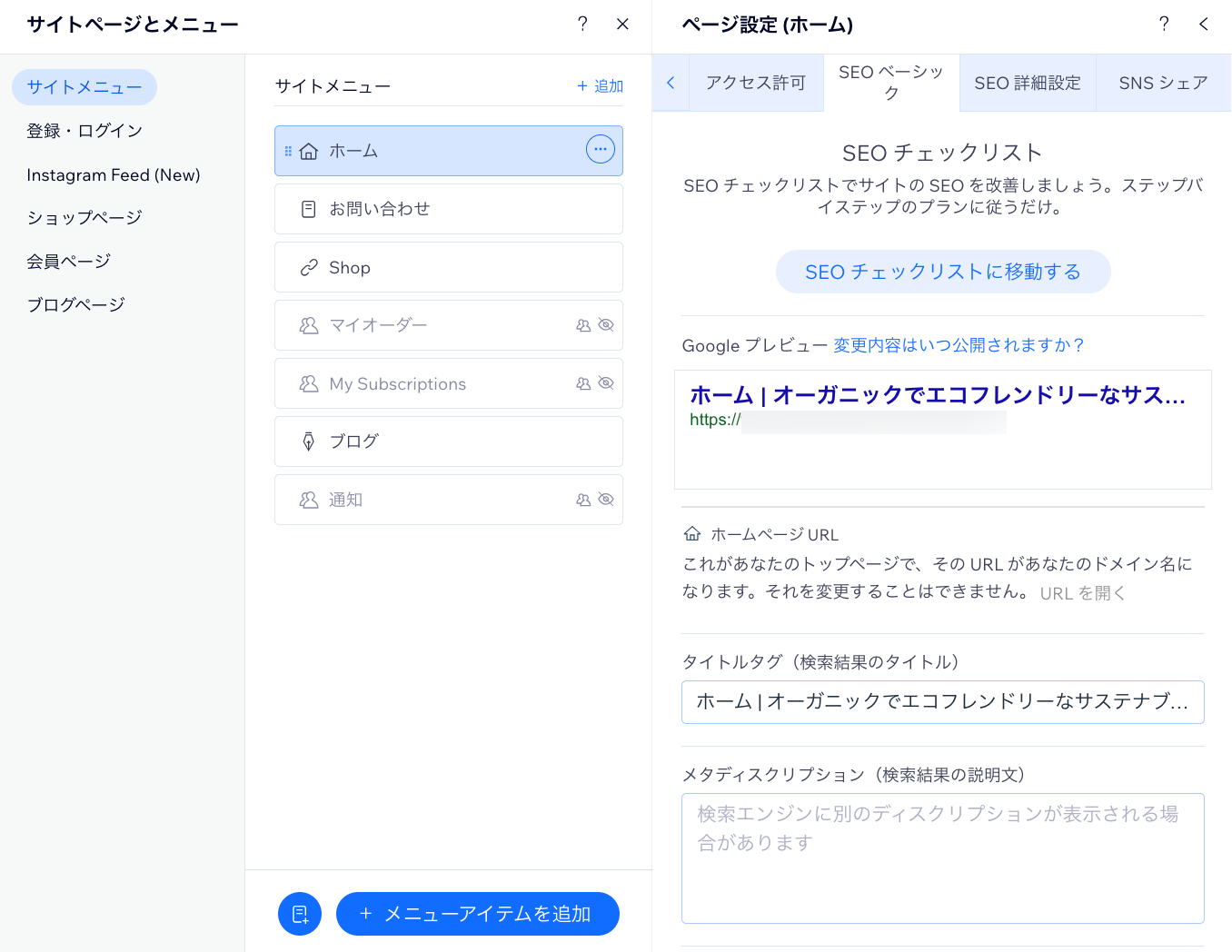Switch to the SNS シェア tab
The width and height of the screenshot is (1232, 952).
1163,84
